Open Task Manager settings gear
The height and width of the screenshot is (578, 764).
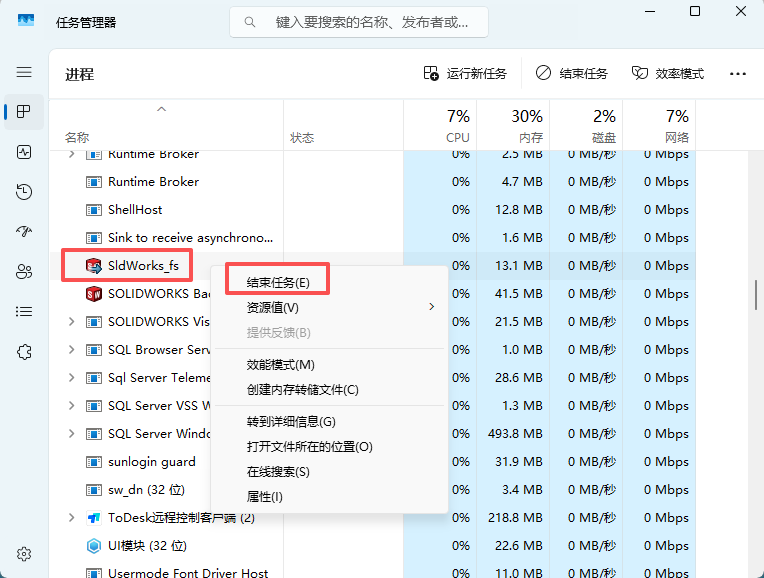click(x=24, y=554)
